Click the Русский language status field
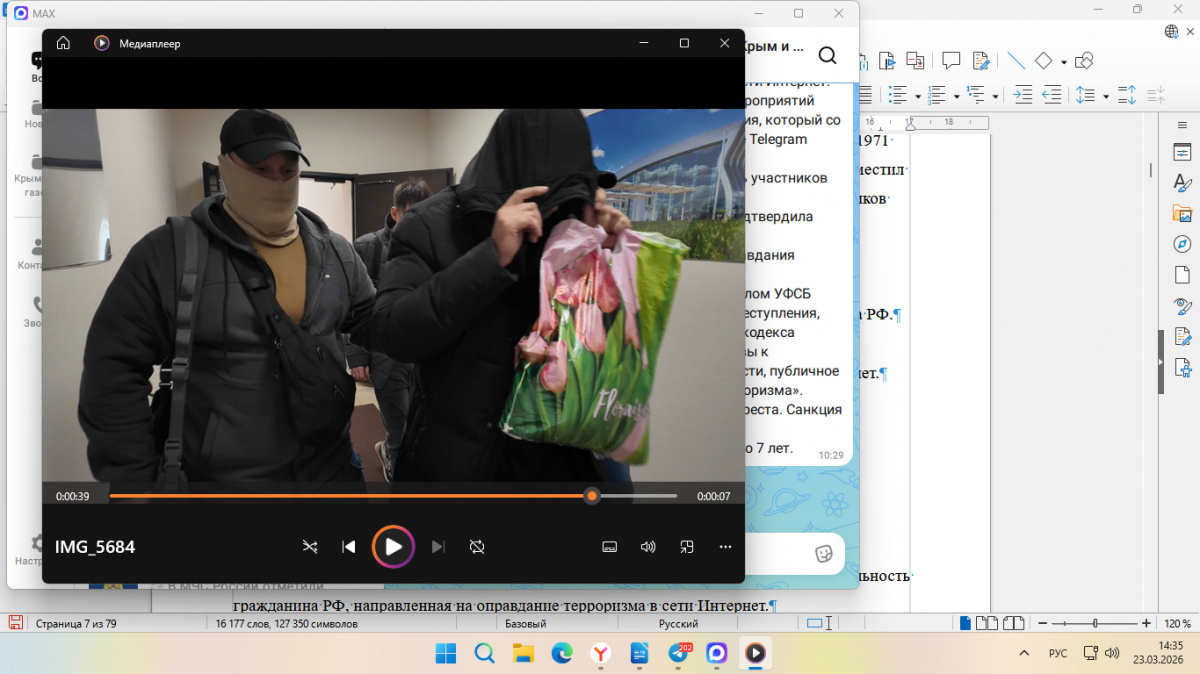Screen dimensions: 1200x674 pyautogui.click(x=678, y=624)
